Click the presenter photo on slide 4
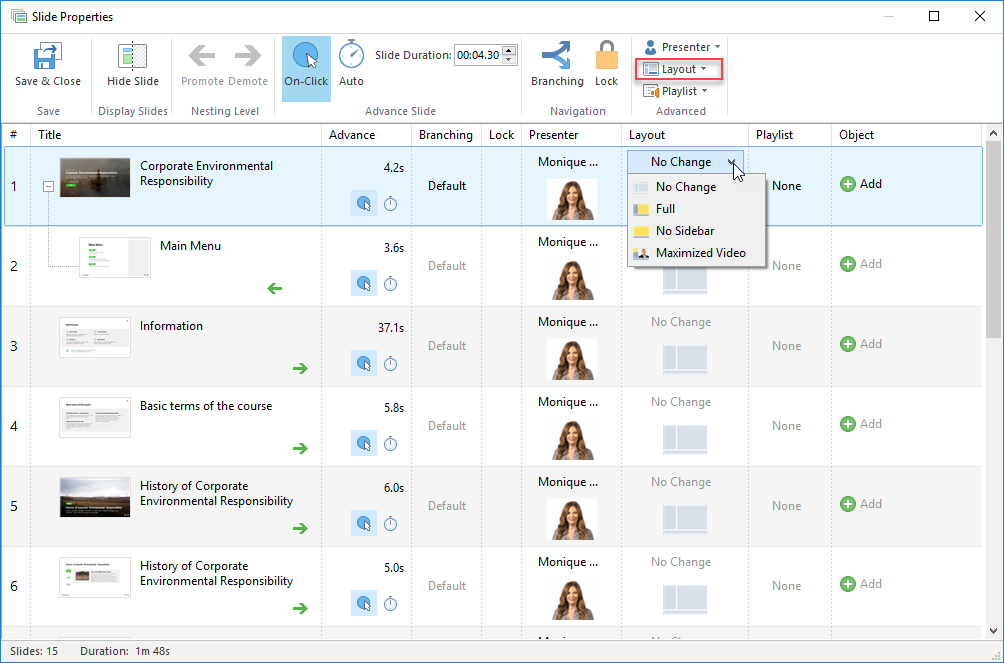 click(x=572, y=439)
